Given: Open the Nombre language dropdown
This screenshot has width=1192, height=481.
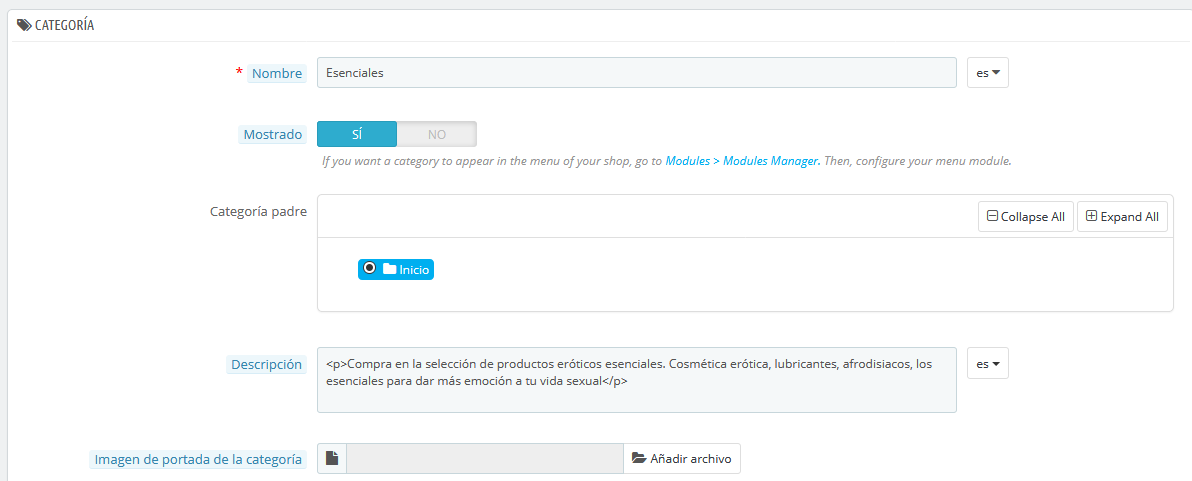Looking at the screenshot, I should pyautogui.click(x=988, y=73).
